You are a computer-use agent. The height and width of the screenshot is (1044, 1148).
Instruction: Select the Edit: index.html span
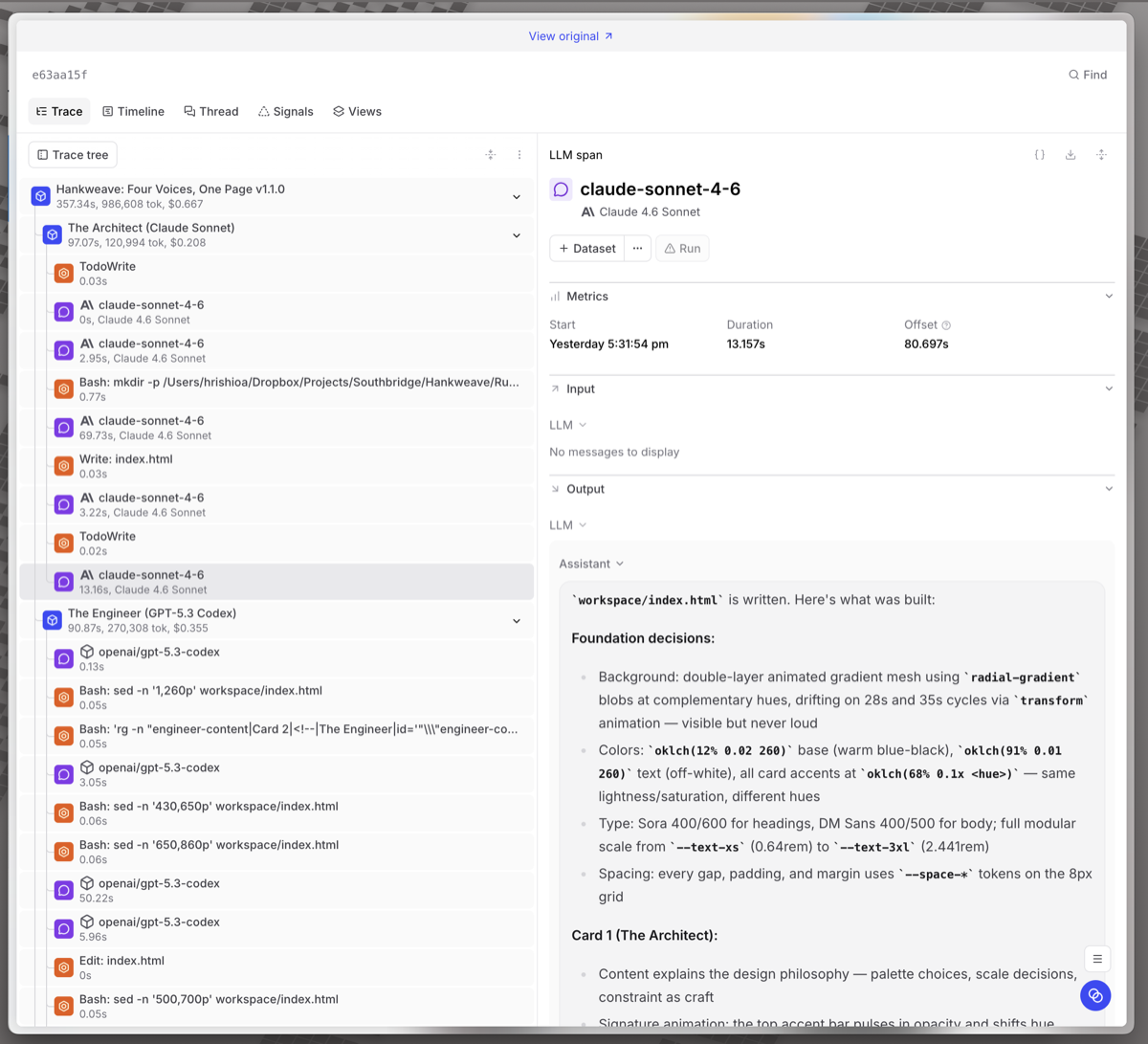click(277, 967)
